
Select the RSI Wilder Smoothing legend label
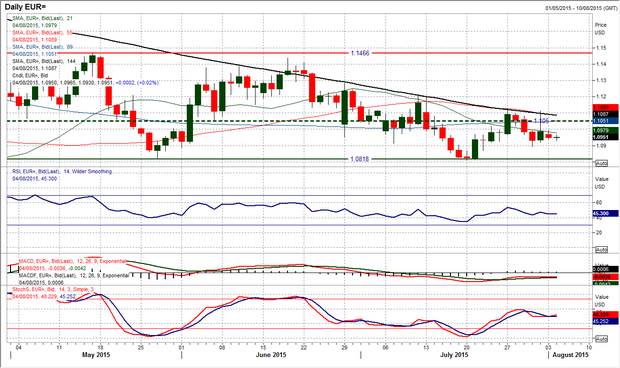[62, 172]
